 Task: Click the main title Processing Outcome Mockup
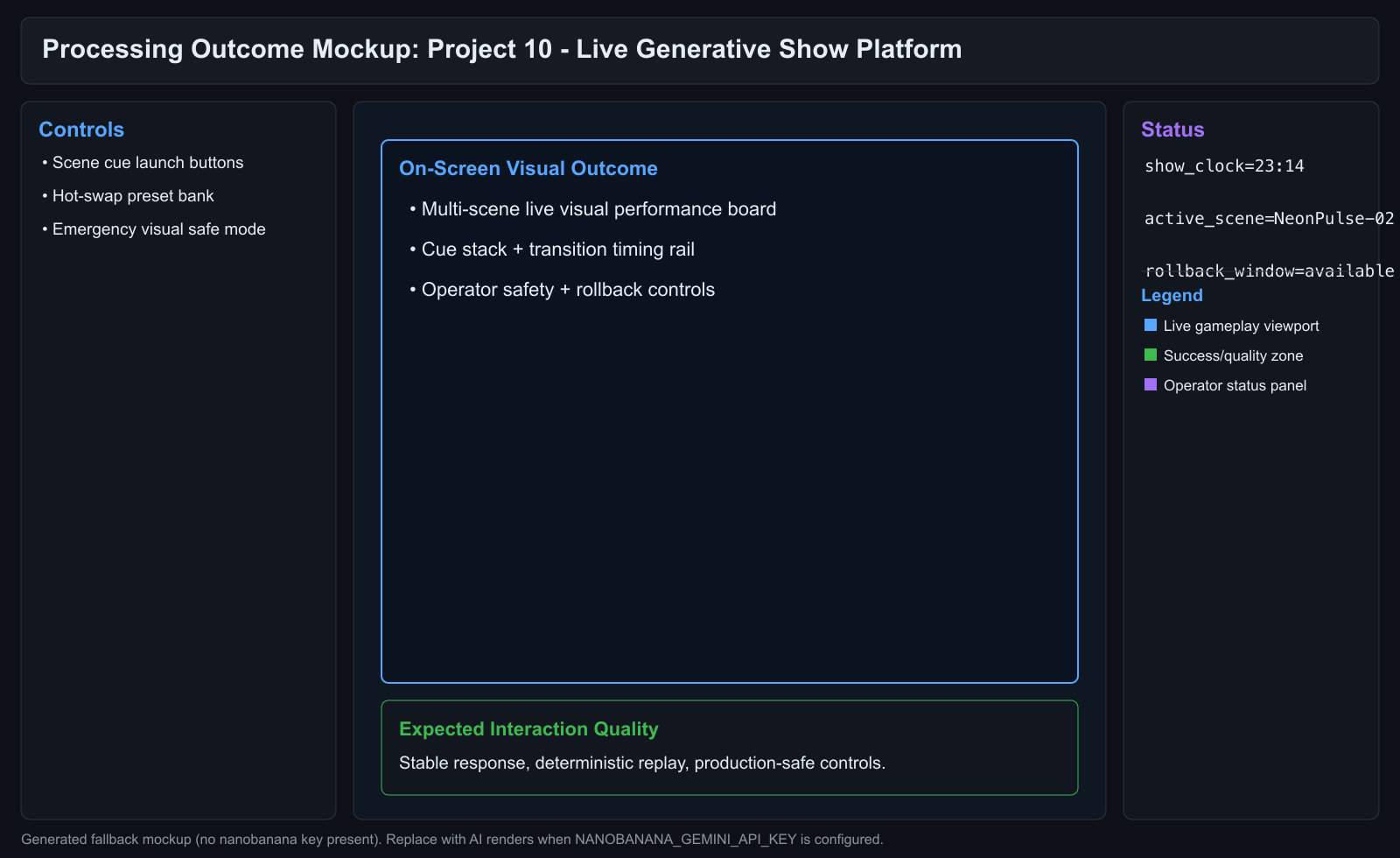501,49
